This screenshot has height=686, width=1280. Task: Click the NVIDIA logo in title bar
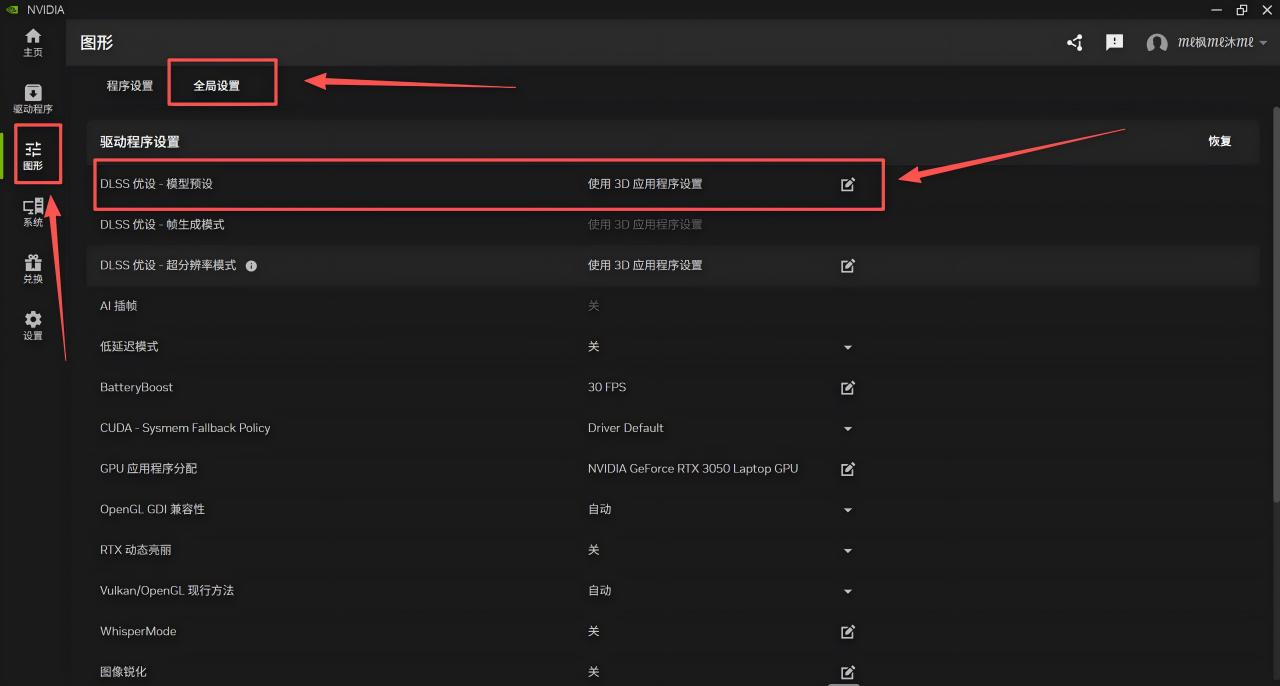12,10
